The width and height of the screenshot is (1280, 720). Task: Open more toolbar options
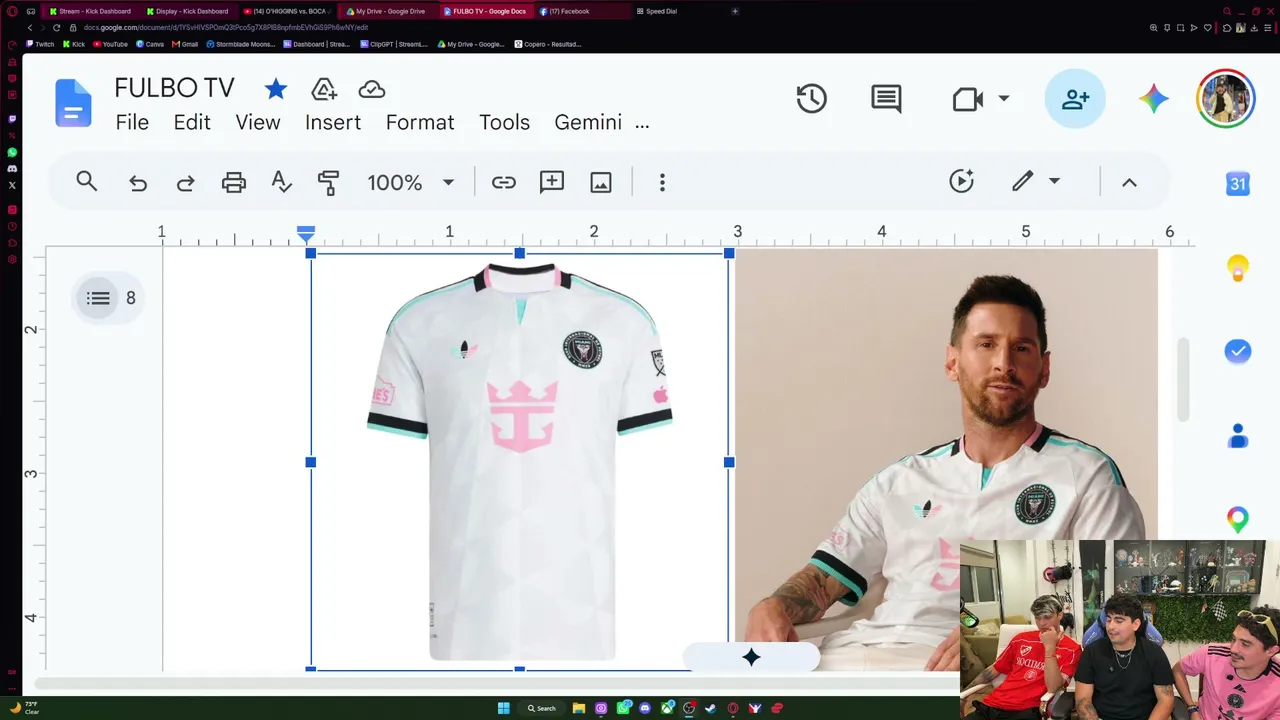[662, 182]
